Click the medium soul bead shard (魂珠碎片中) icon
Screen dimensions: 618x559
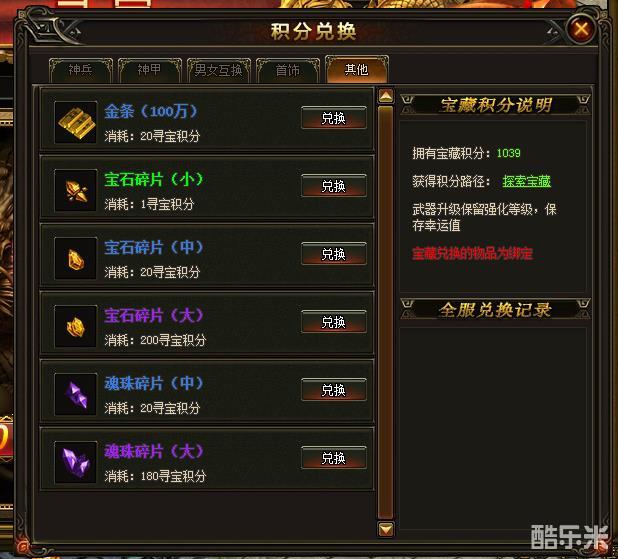pyautogui.click(x=76, y=394)
